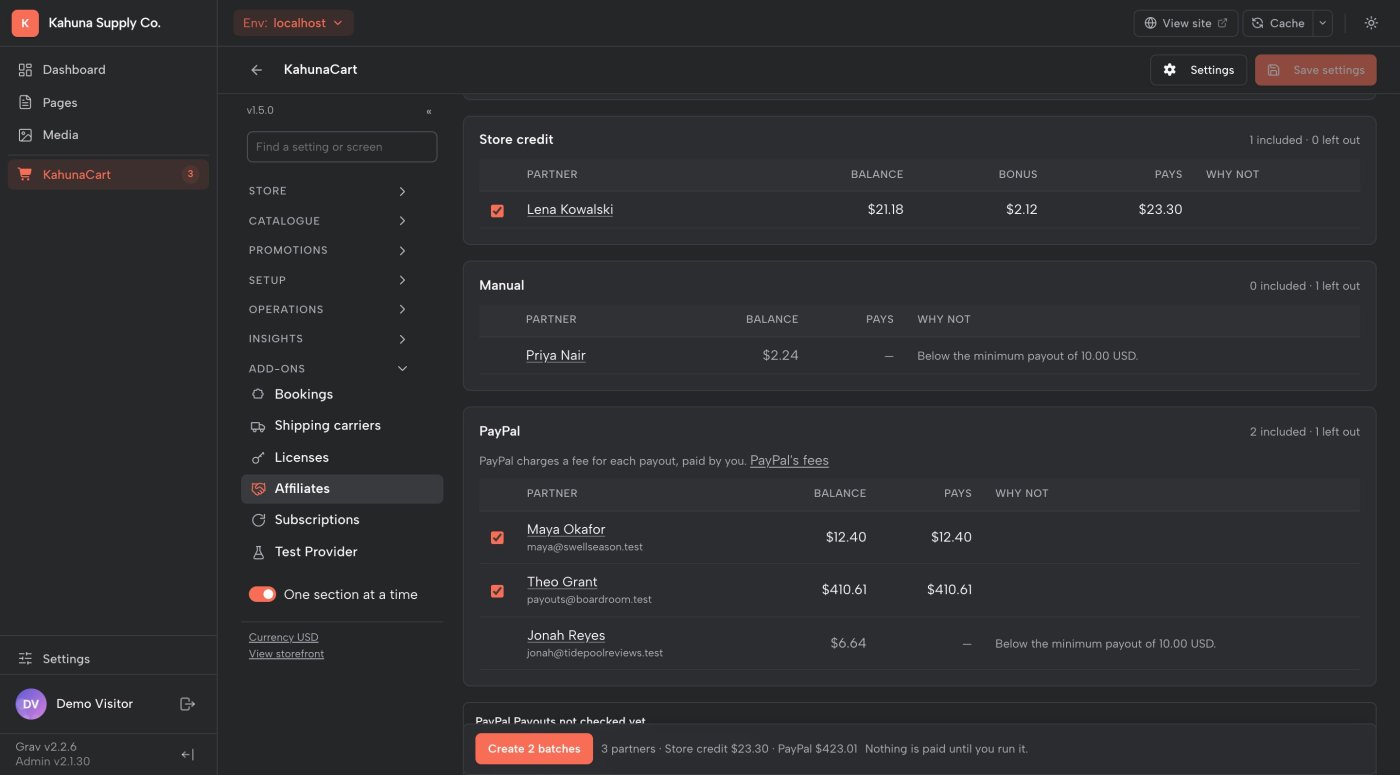Click the KahunaCart shopping cart icon
The height and width of the screenshot is (775, 1400).
26,175
